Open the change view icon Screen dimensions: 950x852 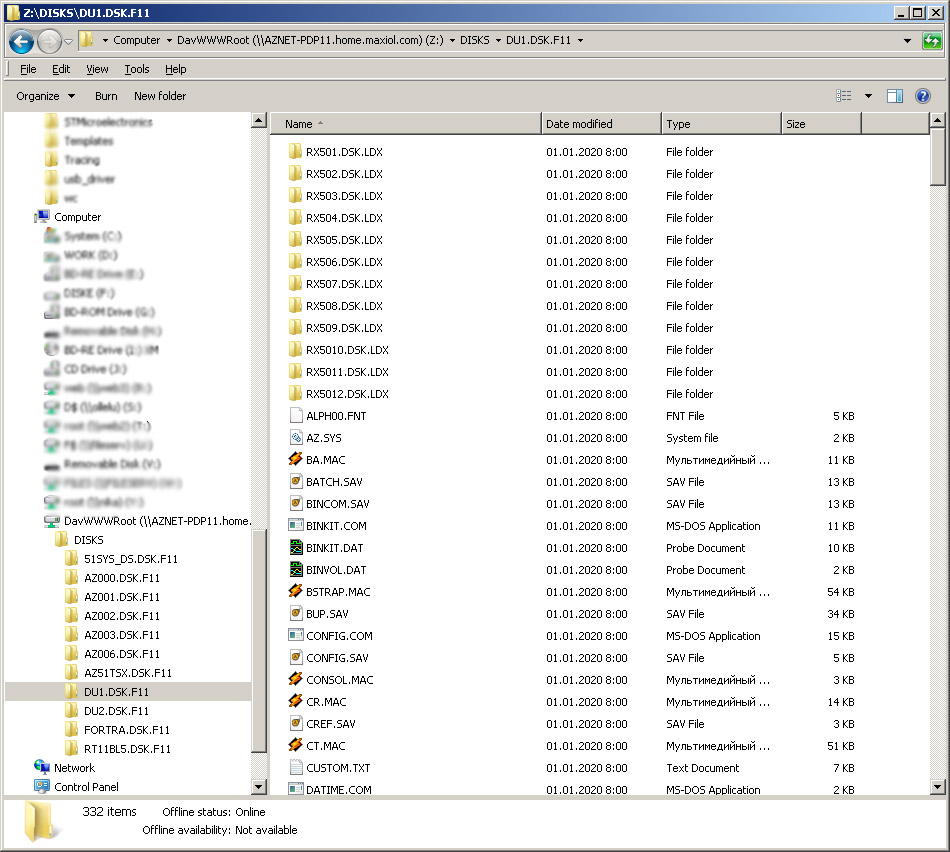(x=844, y=96)
